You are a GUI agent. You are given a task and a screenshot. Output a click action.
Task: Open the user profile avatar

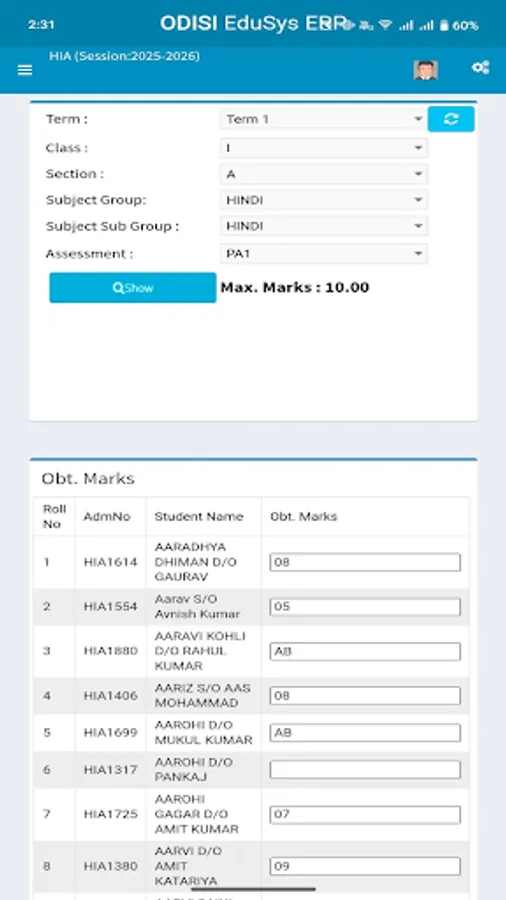coord(426,70)
